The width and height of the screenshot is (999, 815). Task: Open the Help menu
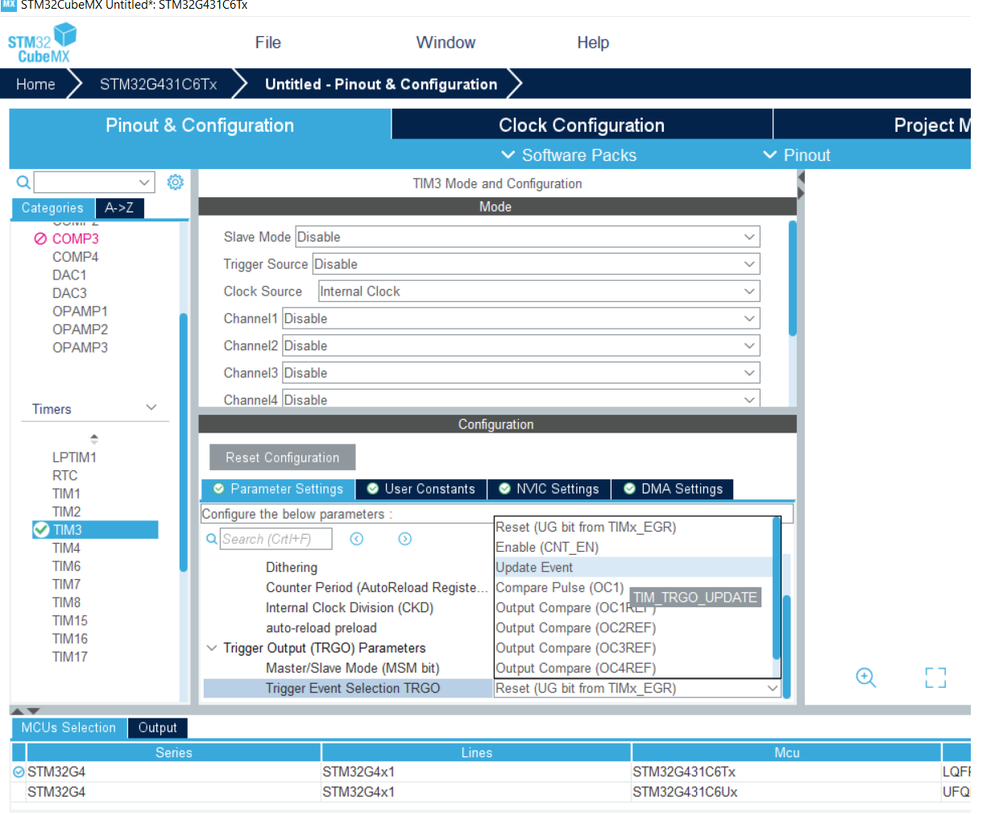coord(593,43)
